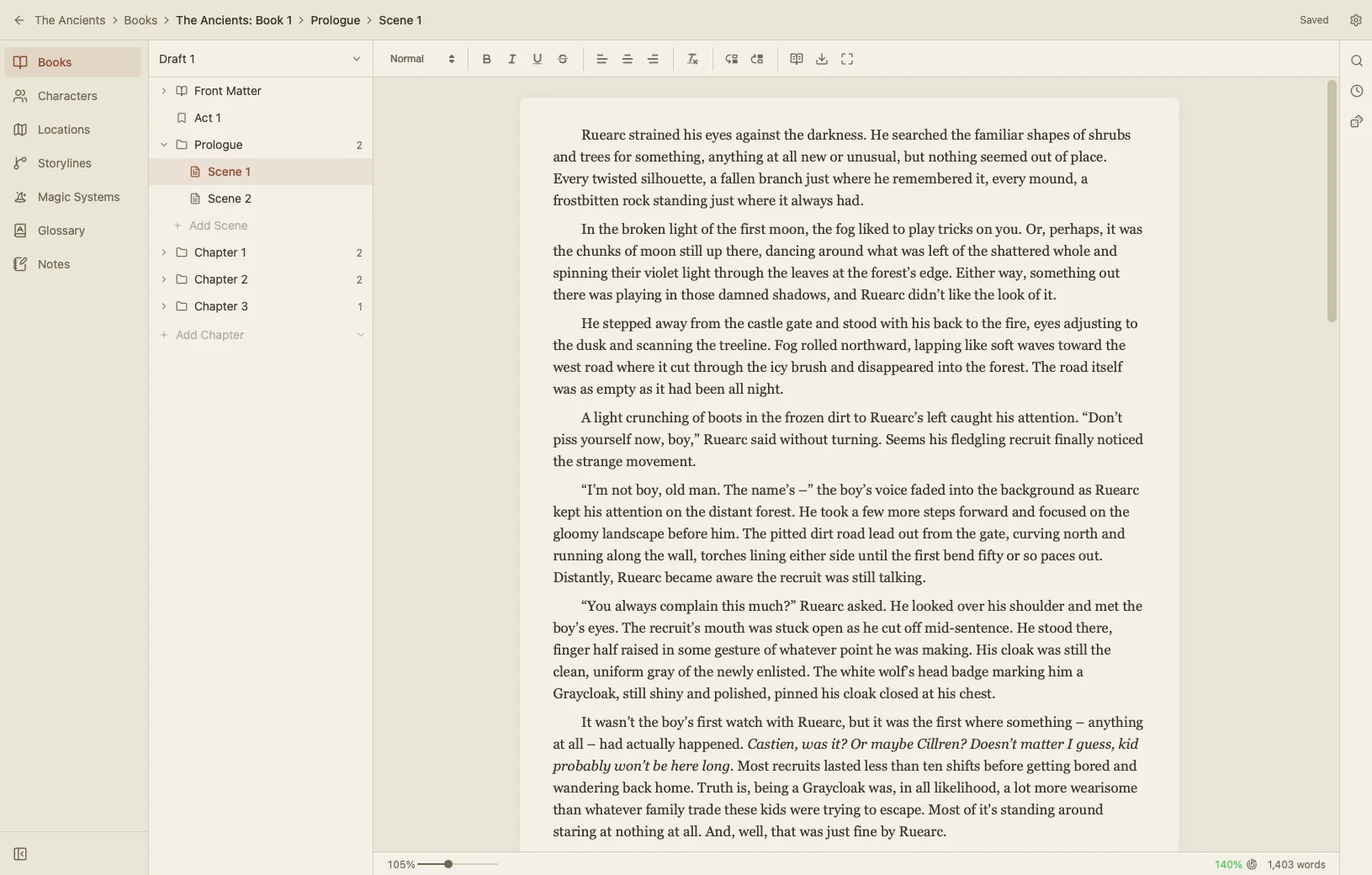The height and width of the screenshot is (875, 1372).
Task: Select Scene 1 in Prologue
Action: (x=261, y=172)
